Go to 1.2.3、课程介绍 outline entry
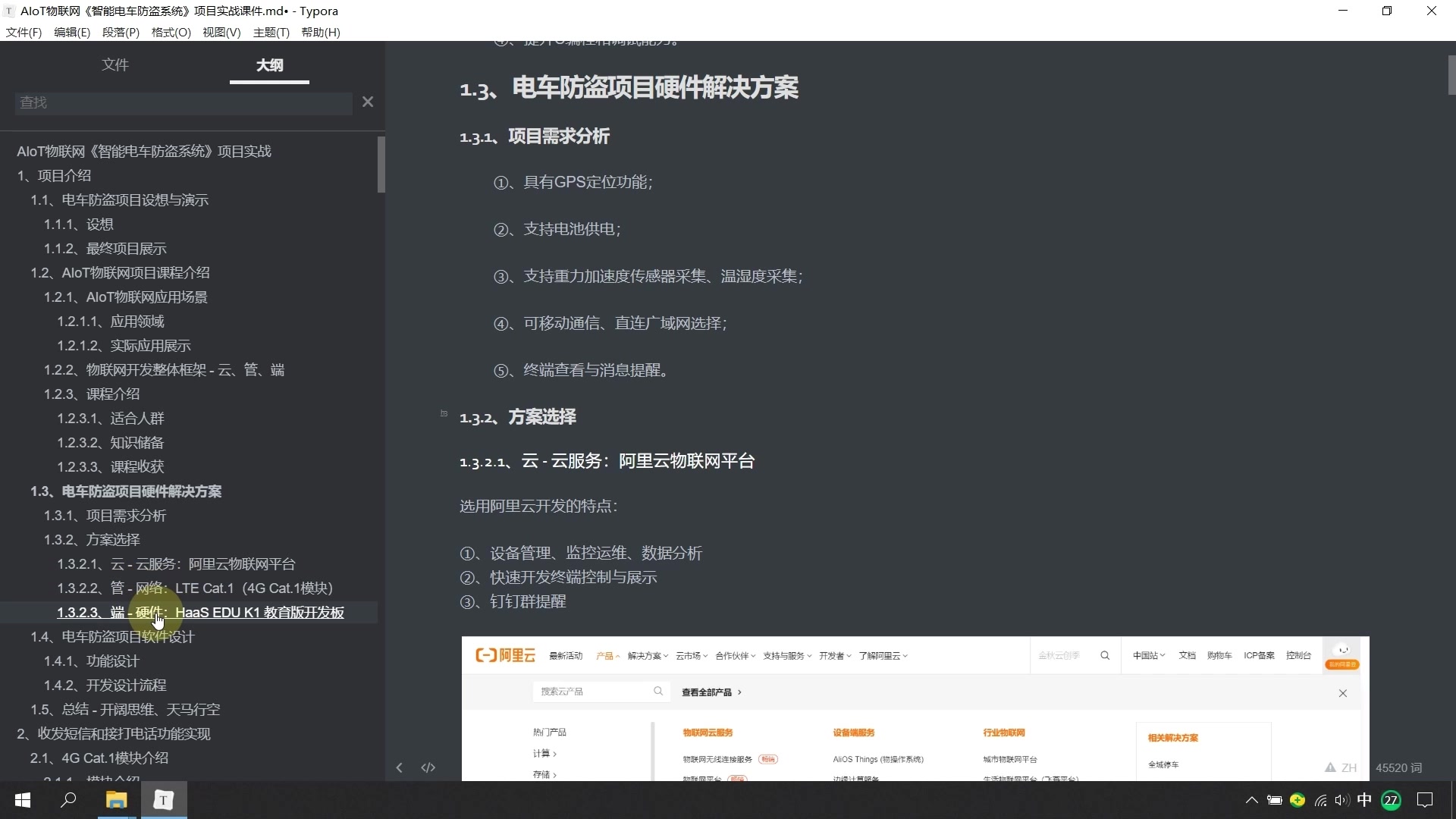This screenshot has height=819, width=1456. click(x=92, y=394)
